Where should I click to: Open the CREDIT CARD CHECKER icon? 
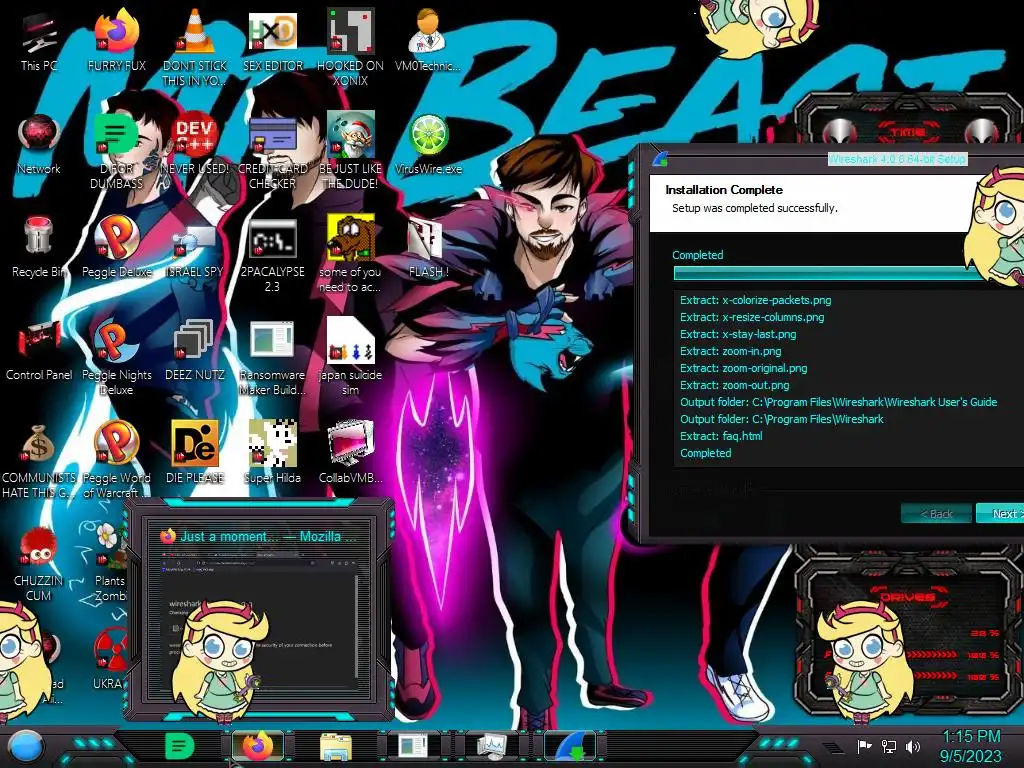tap(272, 151)
